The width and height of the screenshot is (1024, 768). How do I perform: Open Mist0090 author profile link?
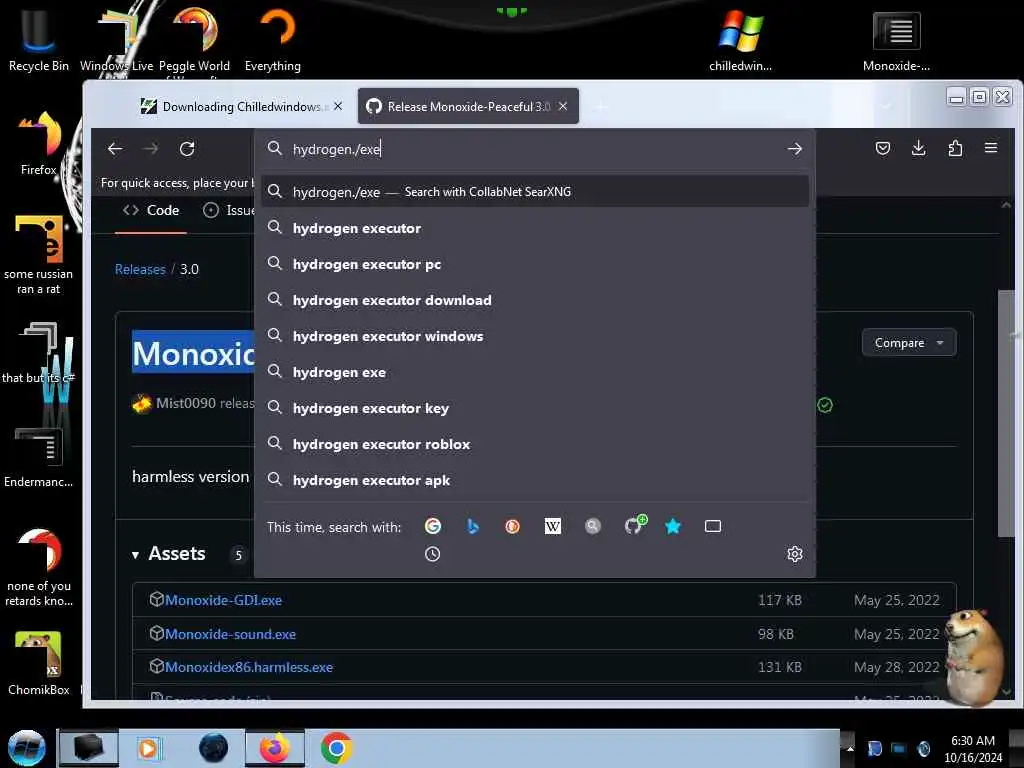click(x=185, y=403)
